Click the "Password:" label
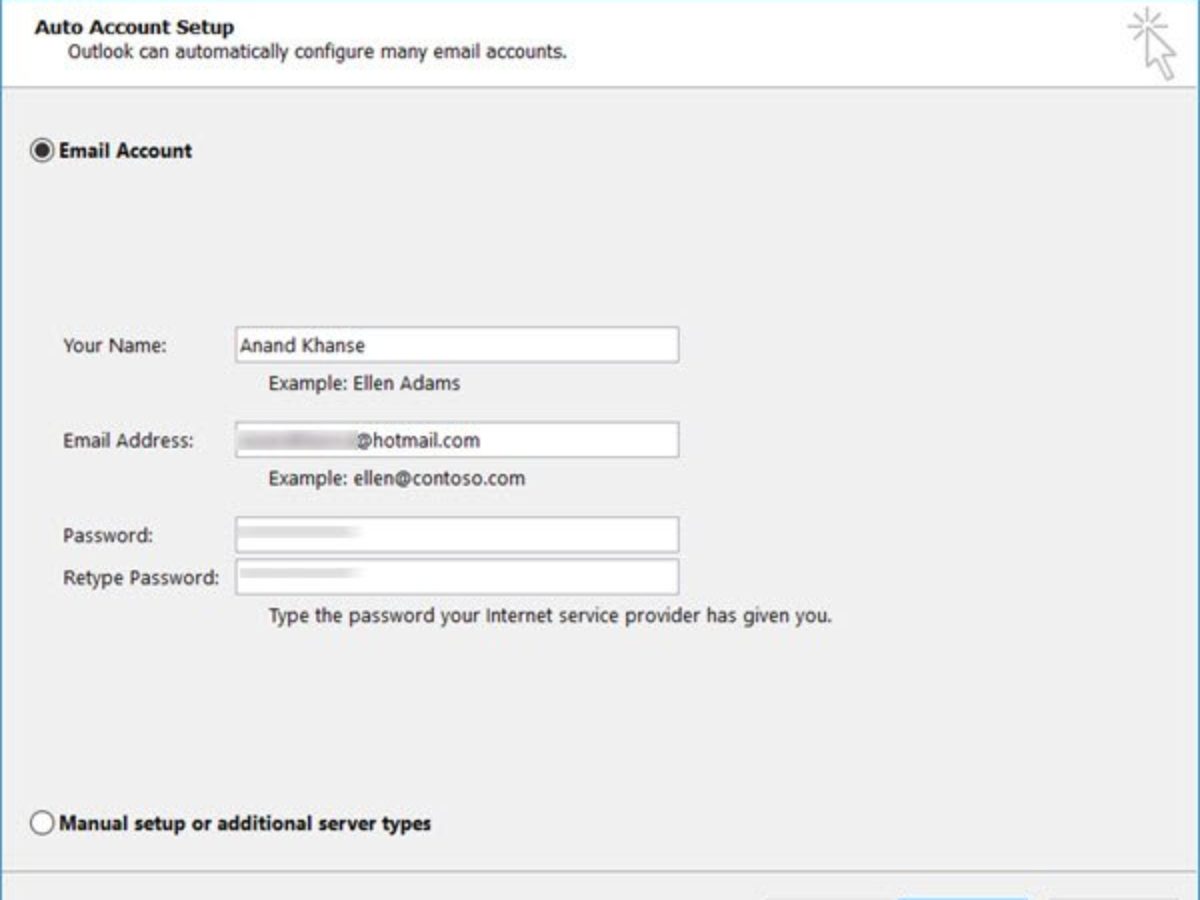This screenshot has width=1200, height=900. (x=108, y=536)
